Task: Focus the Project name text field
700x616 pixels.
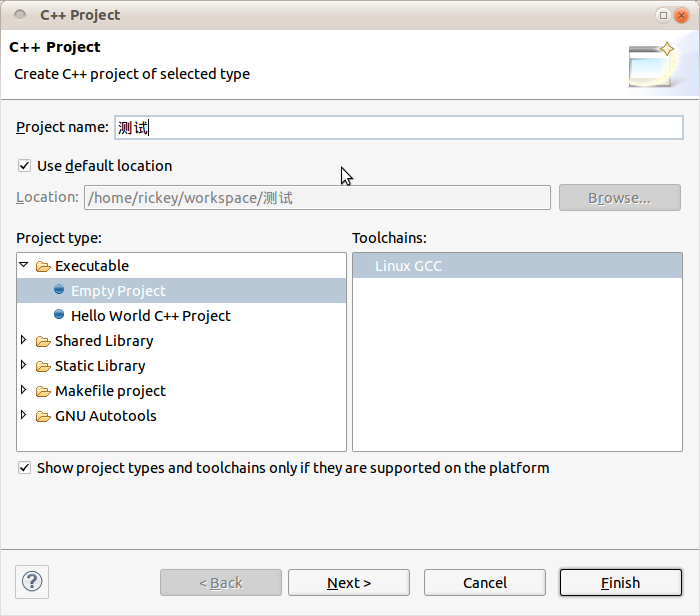Action: [399, 128]
